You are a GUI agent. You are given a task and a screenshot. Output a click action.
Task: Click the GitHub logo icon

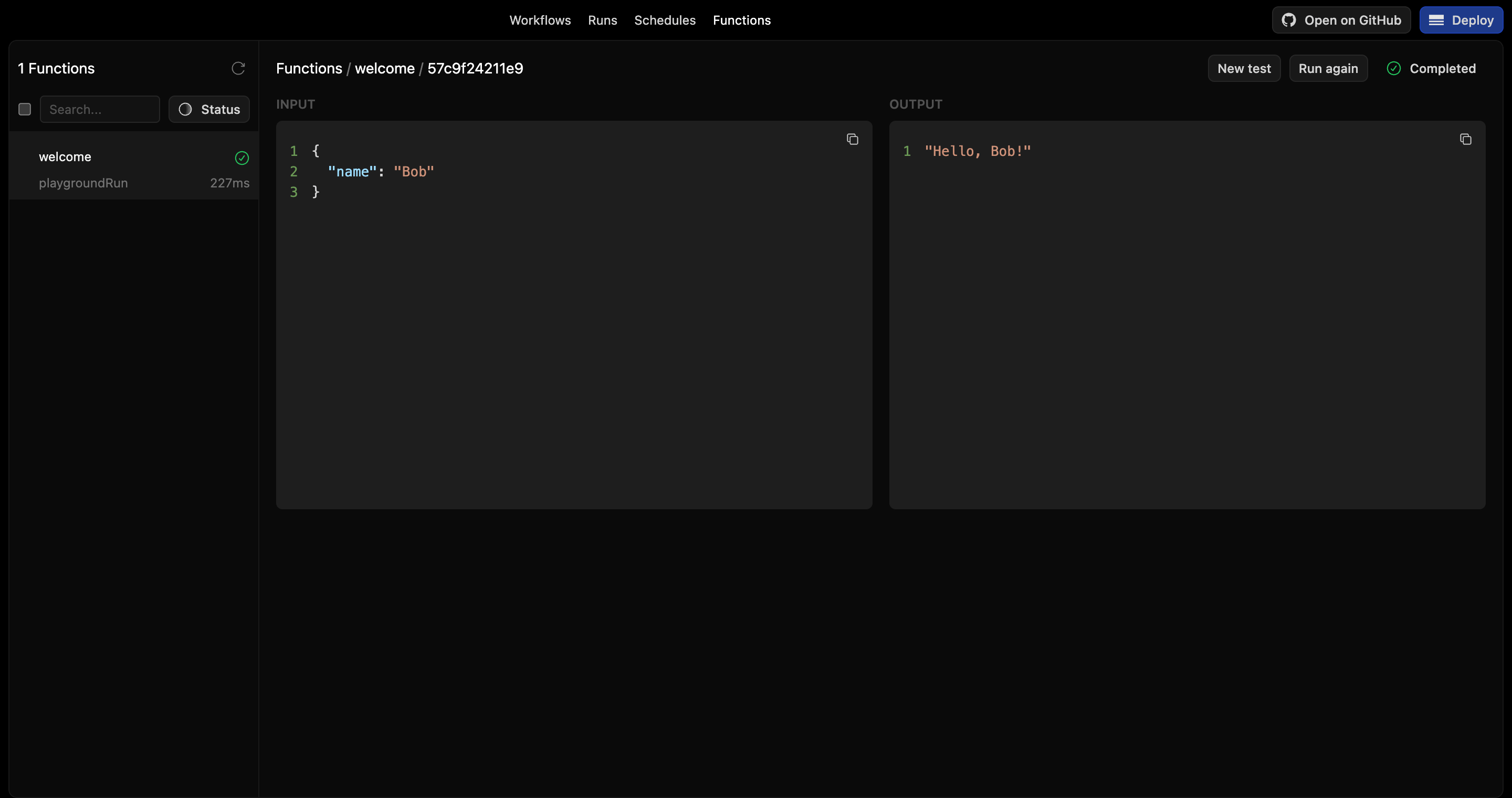click(1288, 20)
